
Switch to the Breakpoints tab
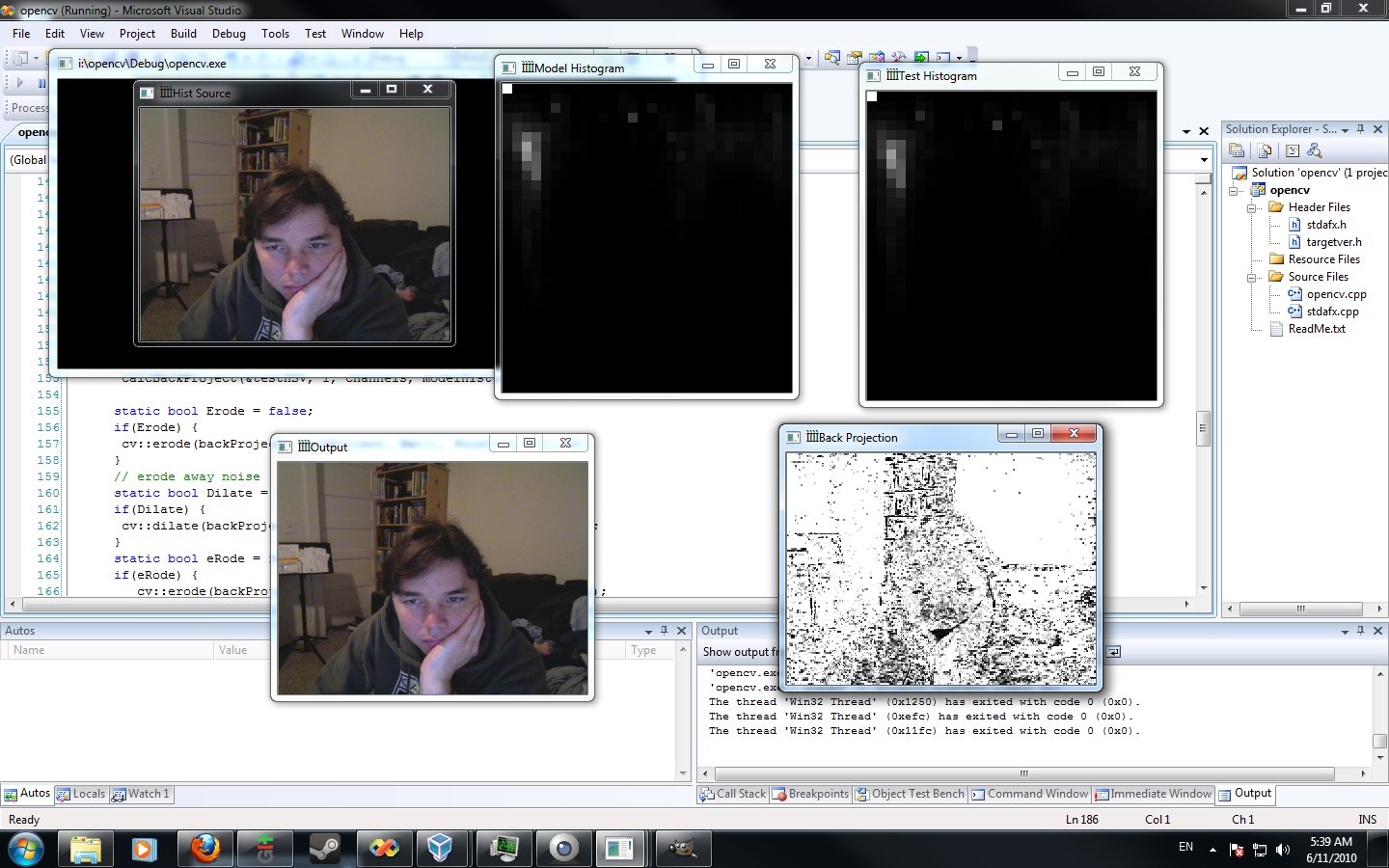(810, 794)
